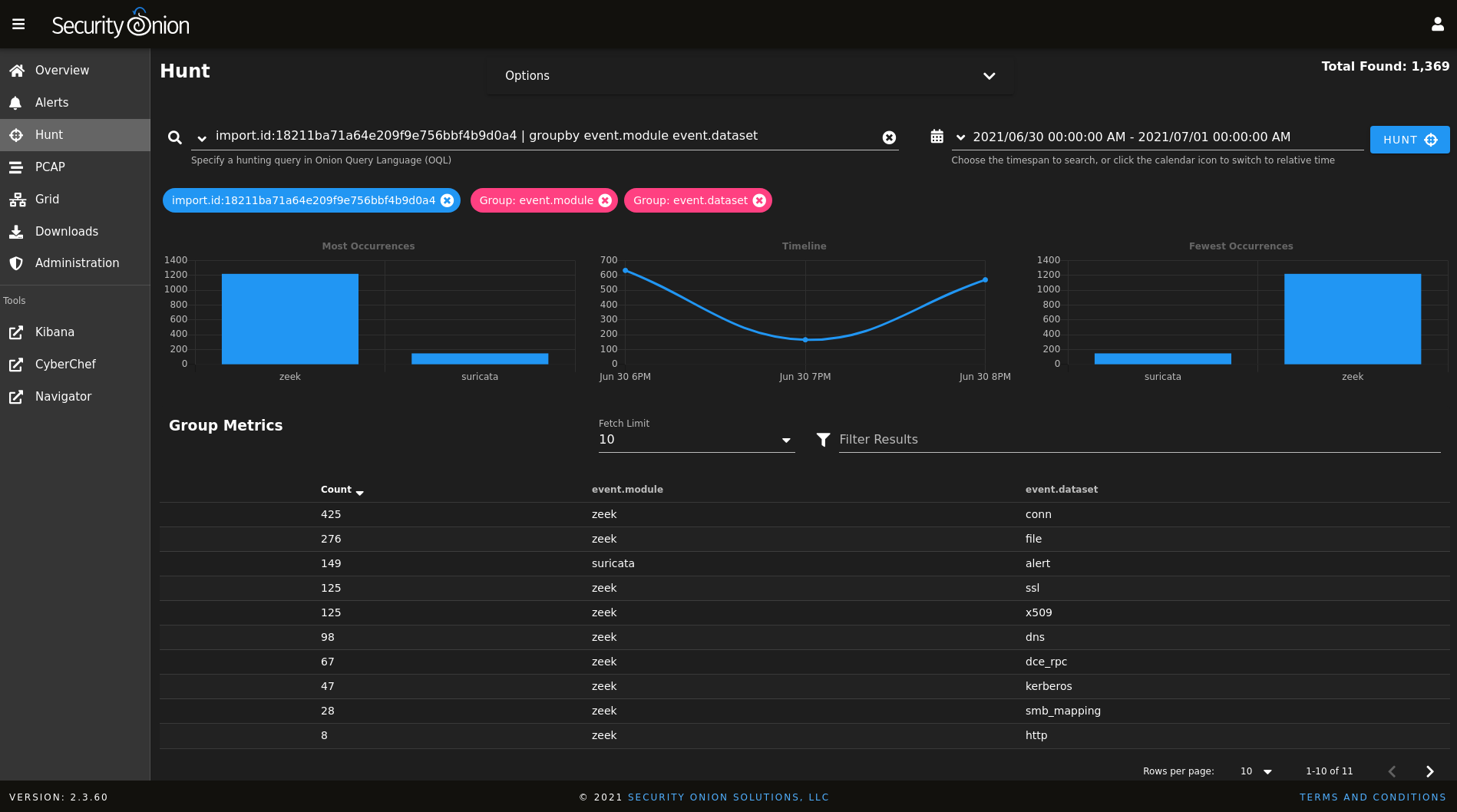The image size is (1457, 812).
Task: Dismiss the import.id filter chip
Action: point(448,200)
